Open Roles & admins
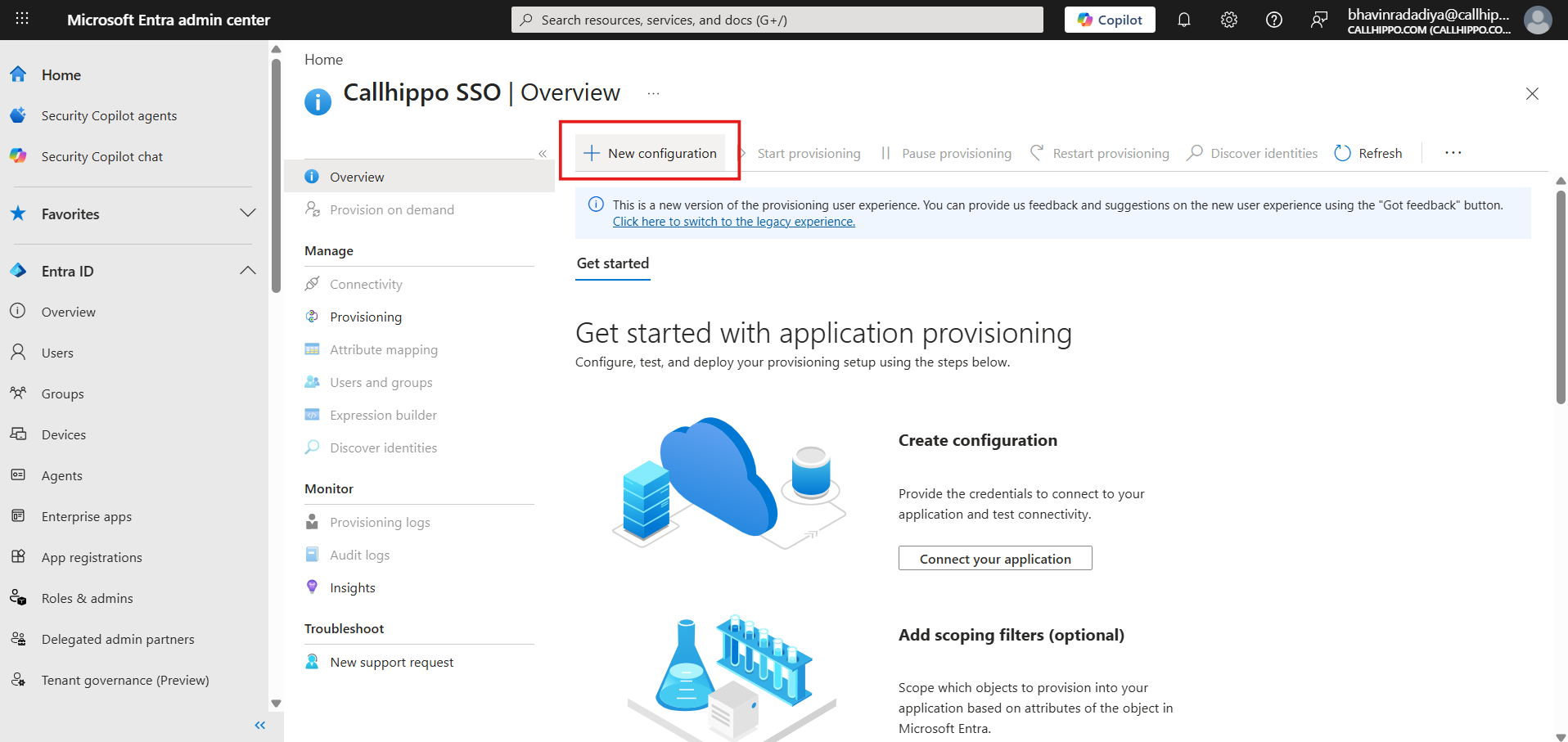1568x742 pixels. tap(88, 598)
